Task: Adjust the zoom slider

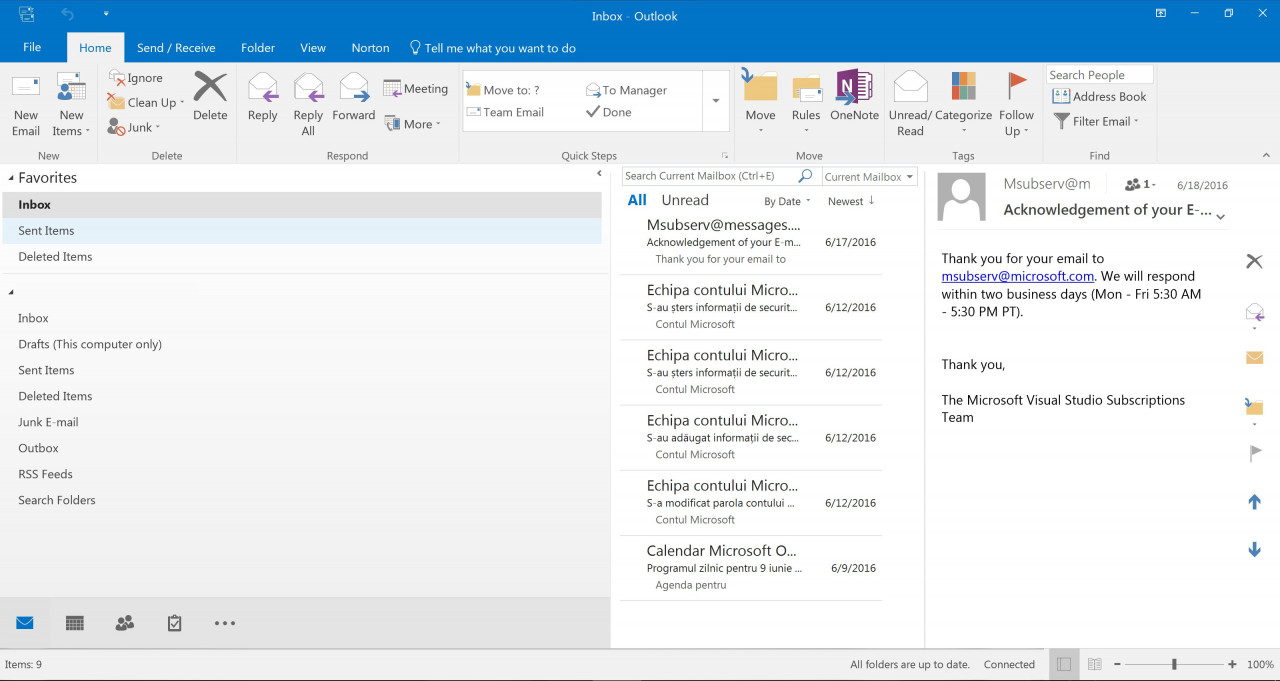Action: coord(1174,664)
